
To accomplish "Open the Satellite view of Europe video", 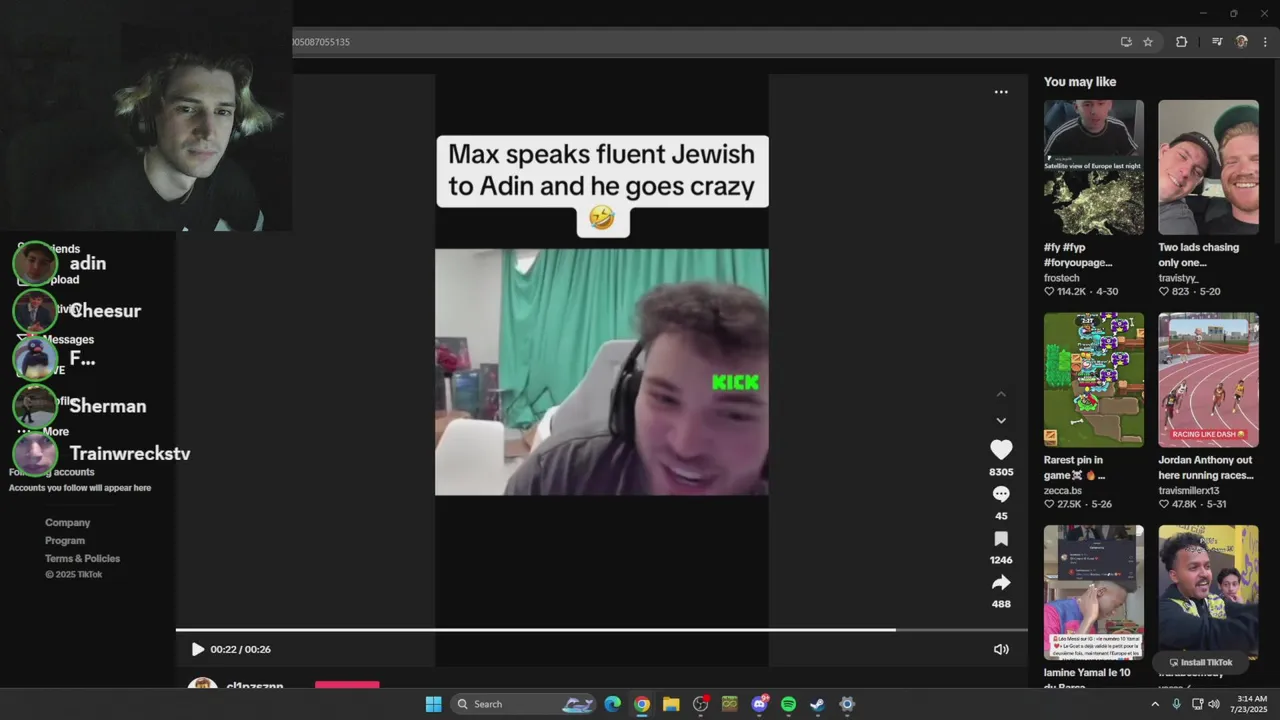I will click(1094, 167).
